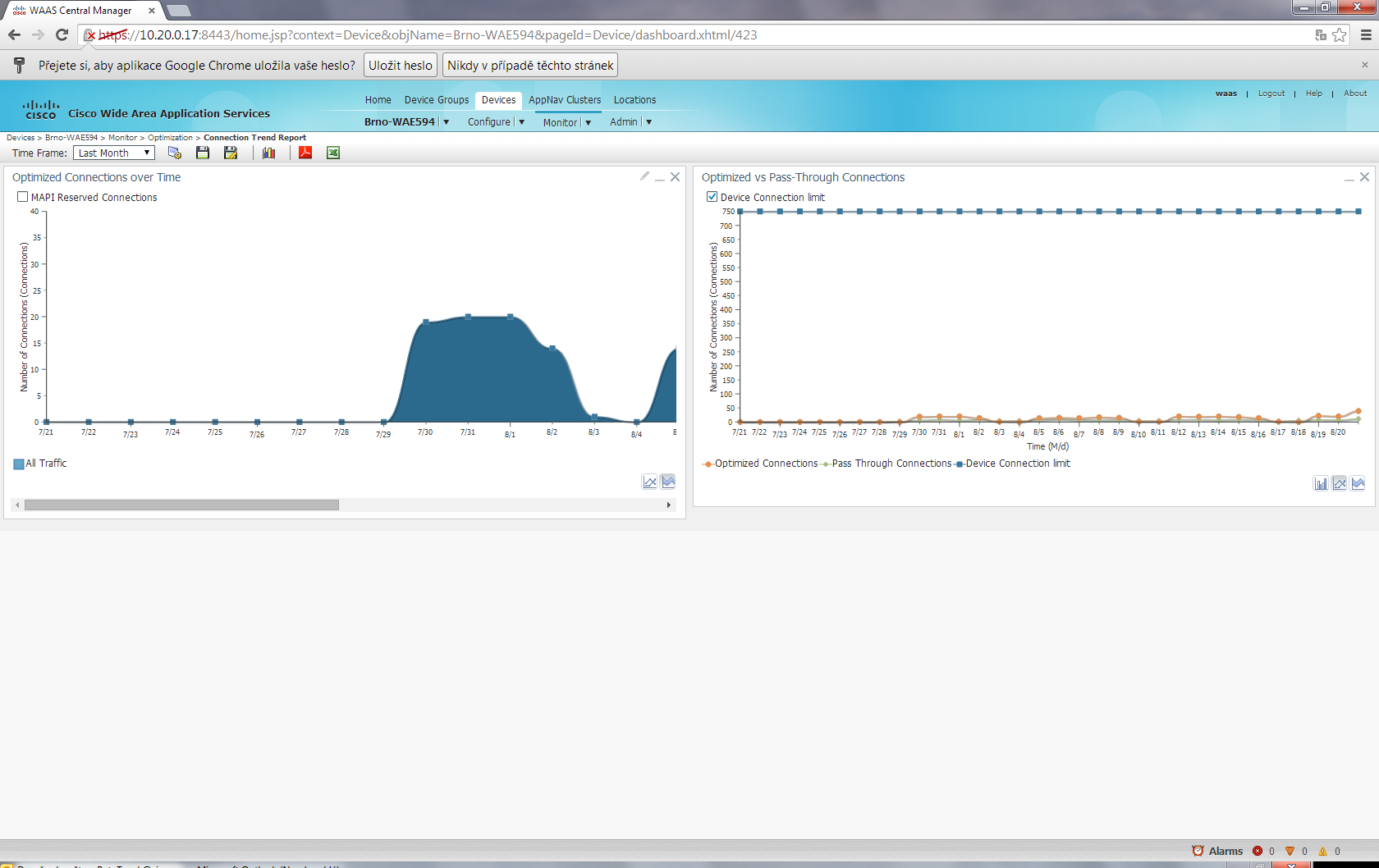
Task: Click the Save As floppy-with-pencil icon
Action: (231, 153)
